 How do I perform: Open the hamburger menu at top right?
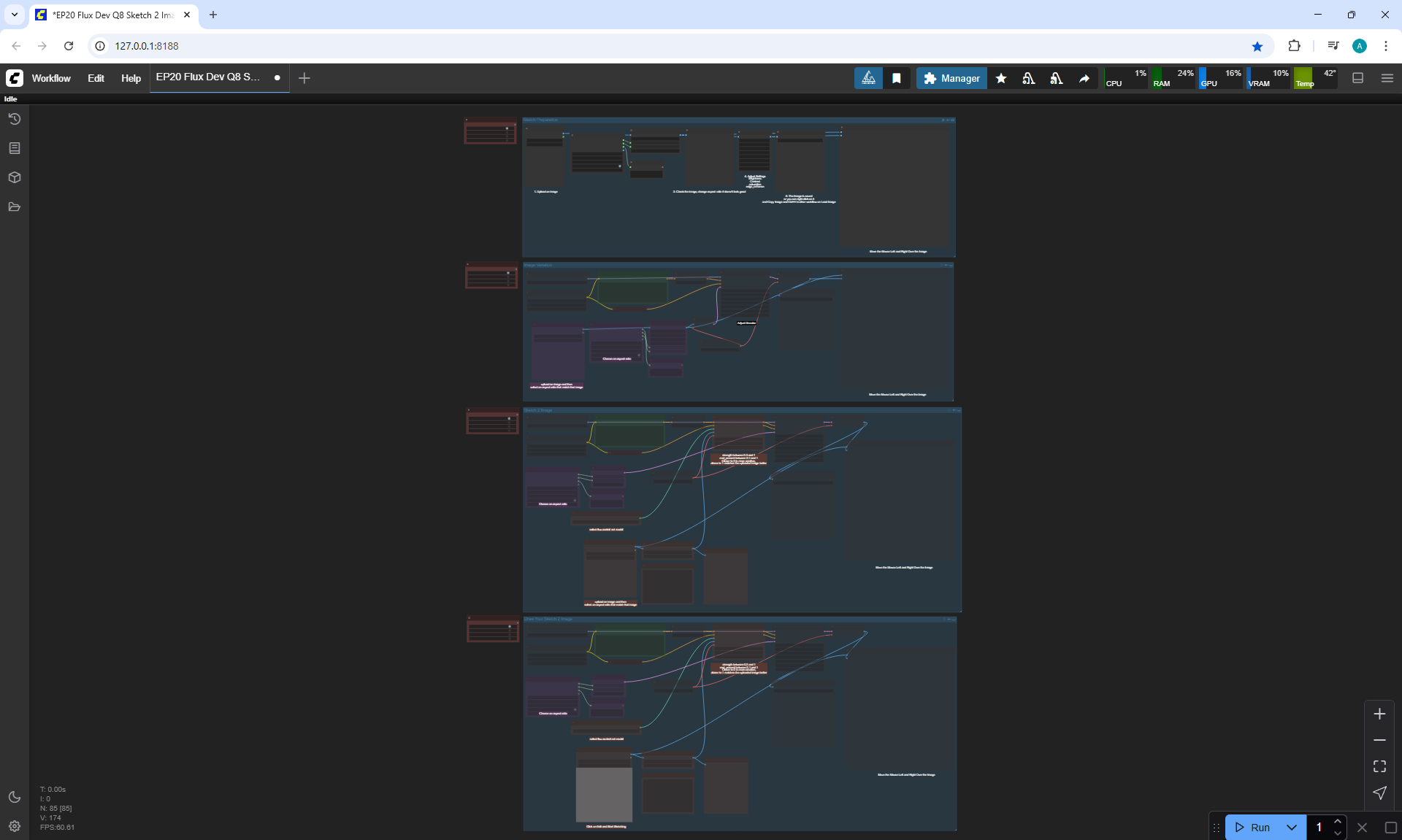point(1387,78)
